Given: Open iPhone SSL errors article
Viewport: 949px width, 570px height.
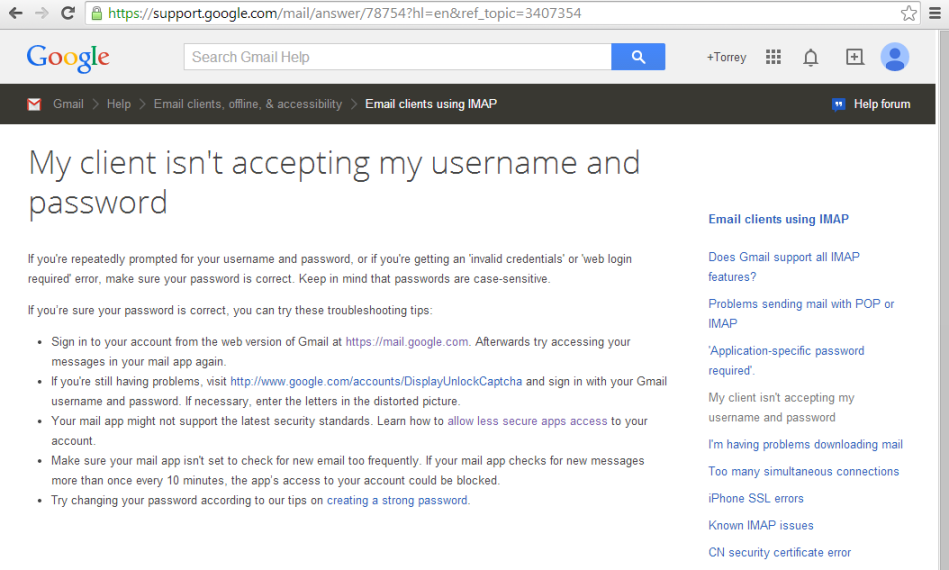Looking at the screenshot, I should tap(756, 499).
